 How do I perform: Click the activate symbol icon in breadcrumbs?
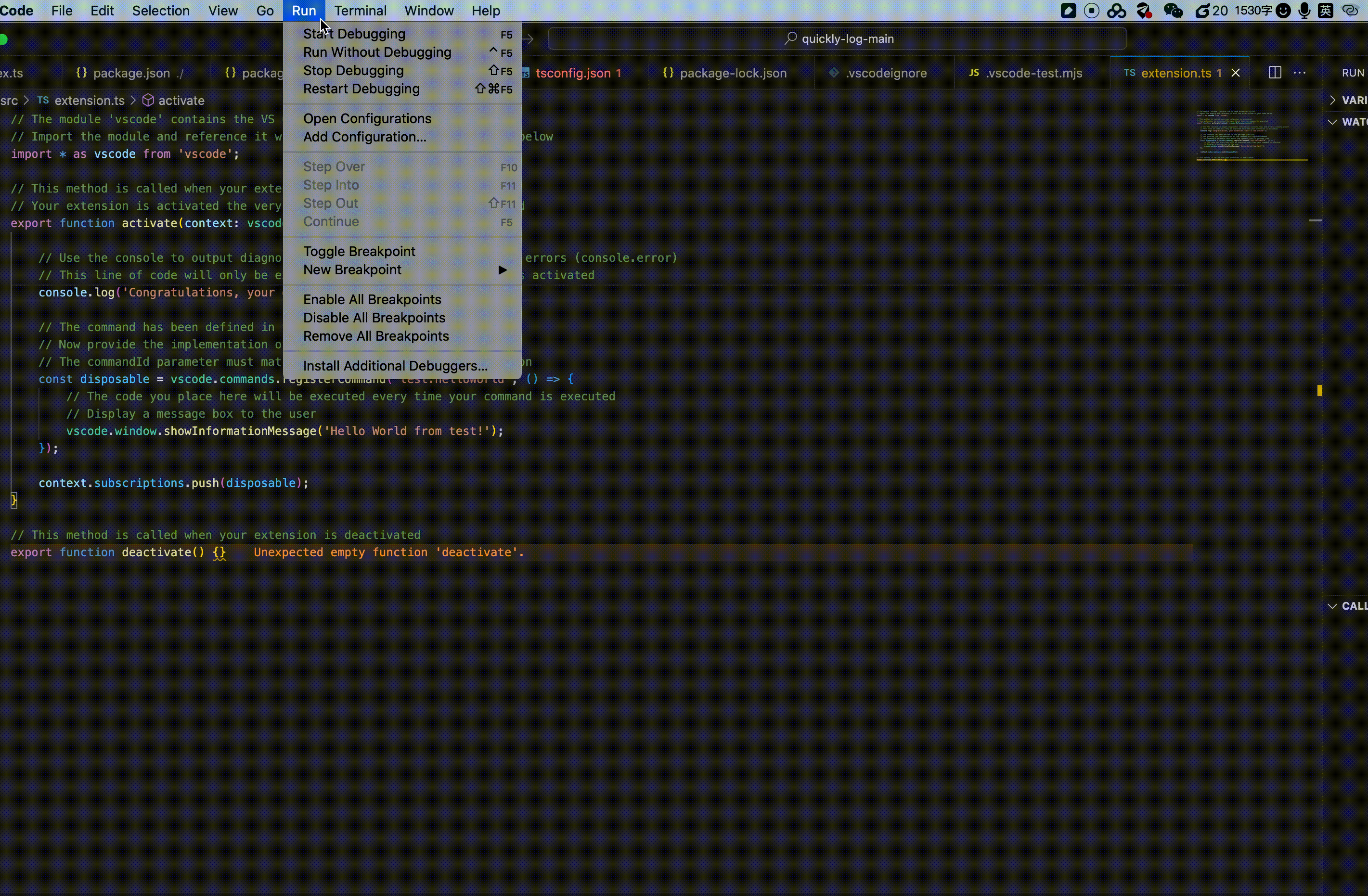pyautogui.click(x=148, y=101)
